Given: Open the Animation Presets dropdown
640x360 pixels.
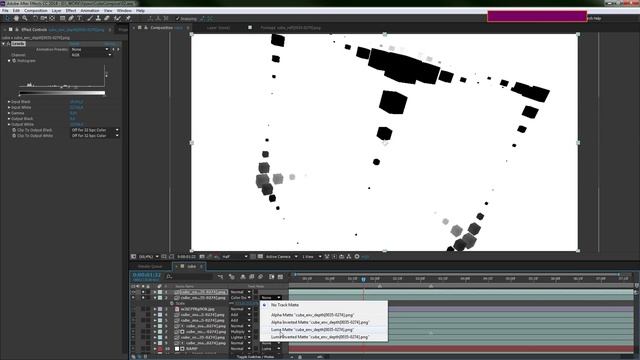Looking at the screenshot, I should point(90,49).
